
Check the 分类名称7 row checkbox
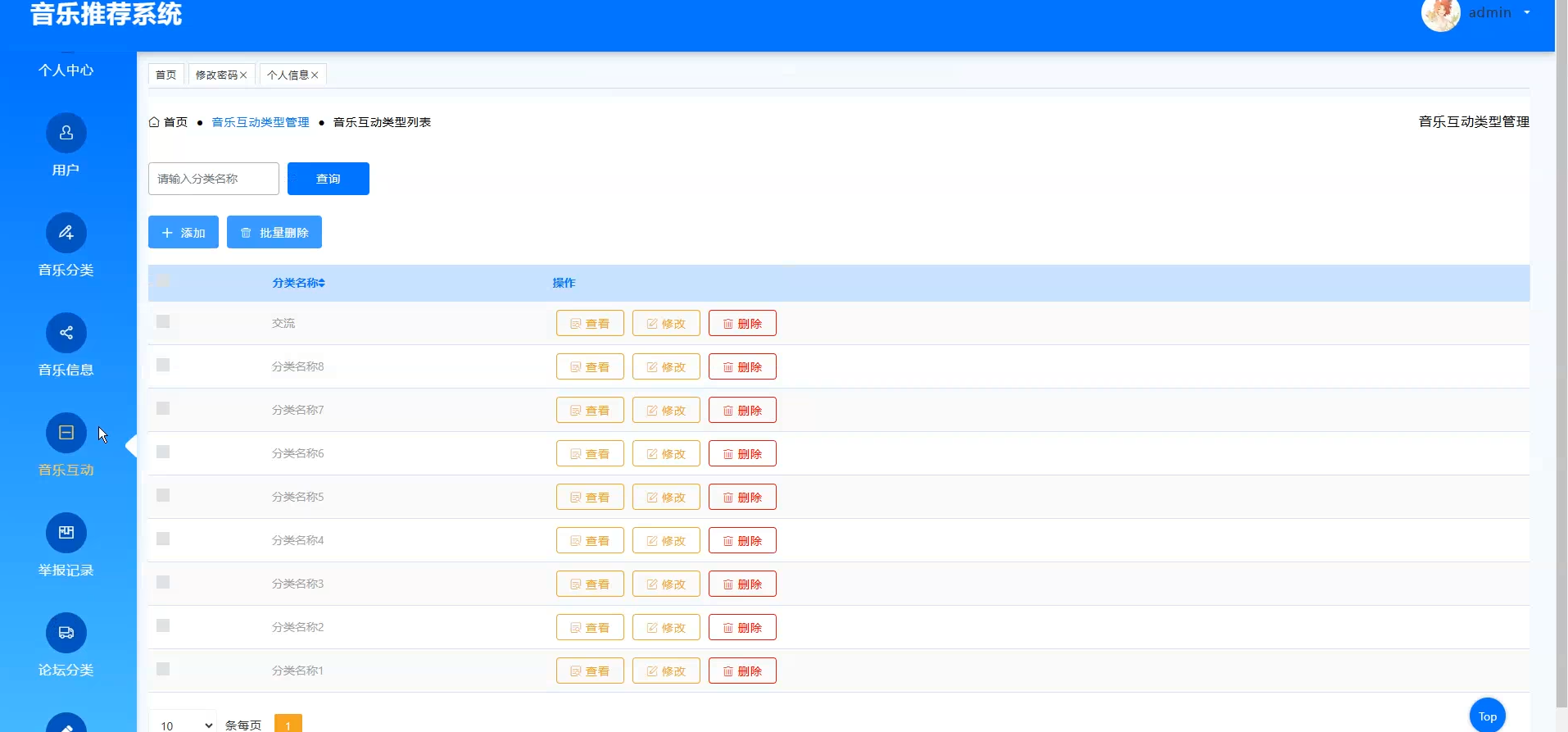pos(163,408)
